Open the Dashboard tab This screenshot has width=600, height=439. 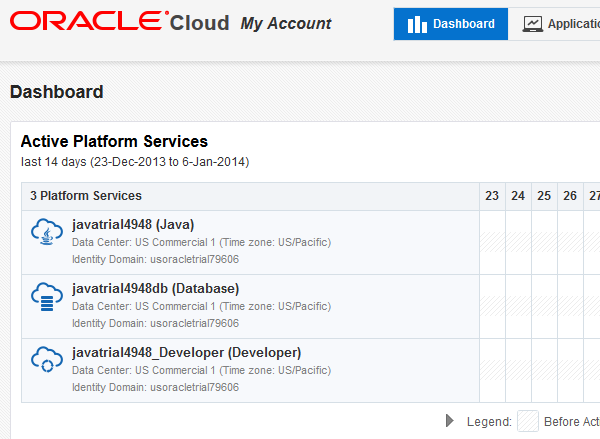click(x=451, y=24)
